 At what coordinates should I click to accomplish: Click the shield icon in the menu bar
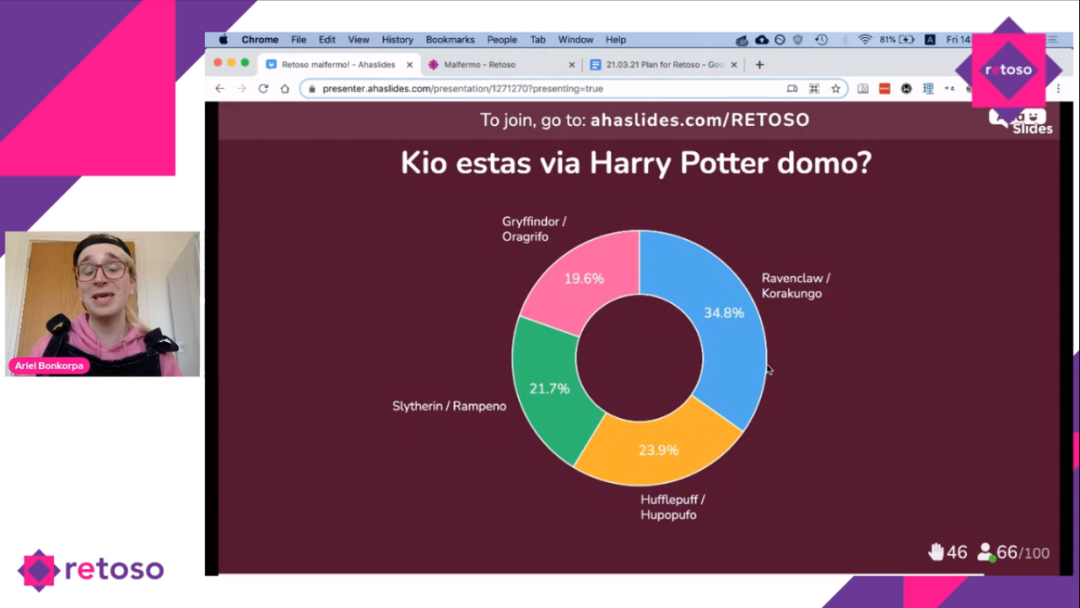[x=798, y=40]
